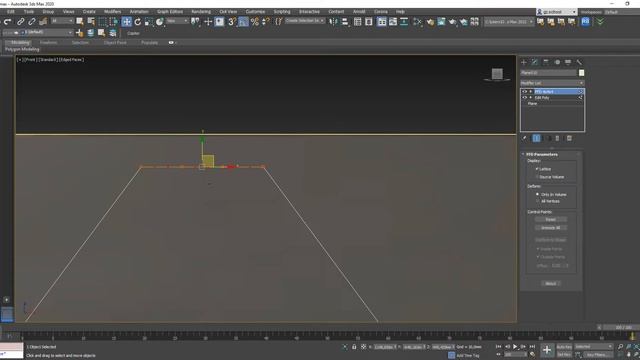Toggle visibility of the FFD modifier

pos(524,92)
